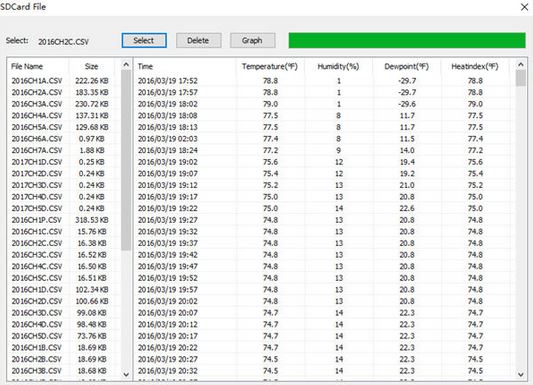
Task: Select file 2016CH4D.CSV
Action: [37, 324]
